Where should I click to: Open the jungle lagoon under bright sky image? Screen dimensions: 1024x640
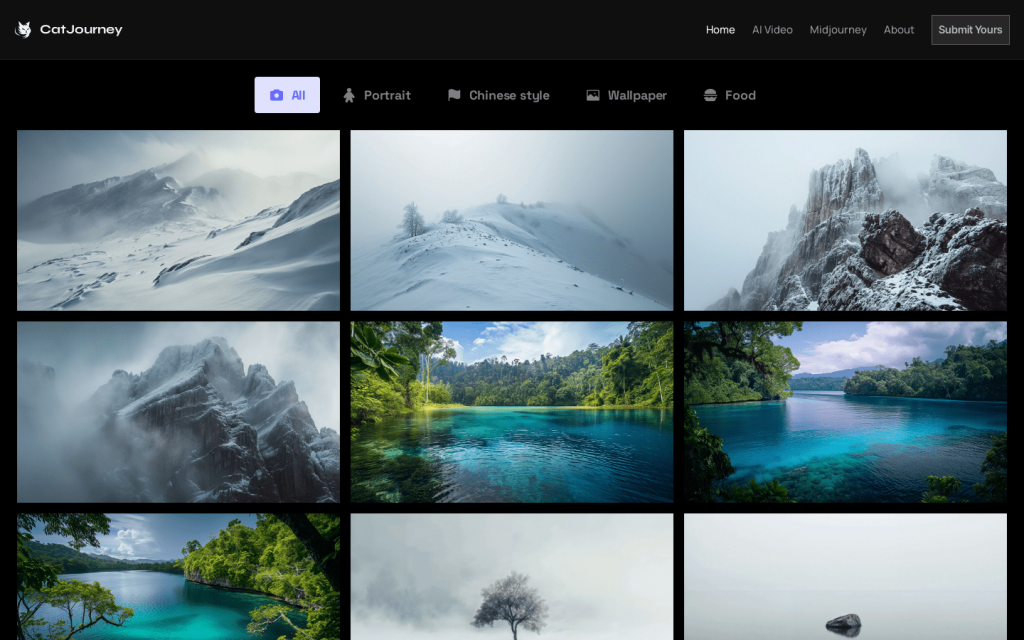(x=511, y=411)
